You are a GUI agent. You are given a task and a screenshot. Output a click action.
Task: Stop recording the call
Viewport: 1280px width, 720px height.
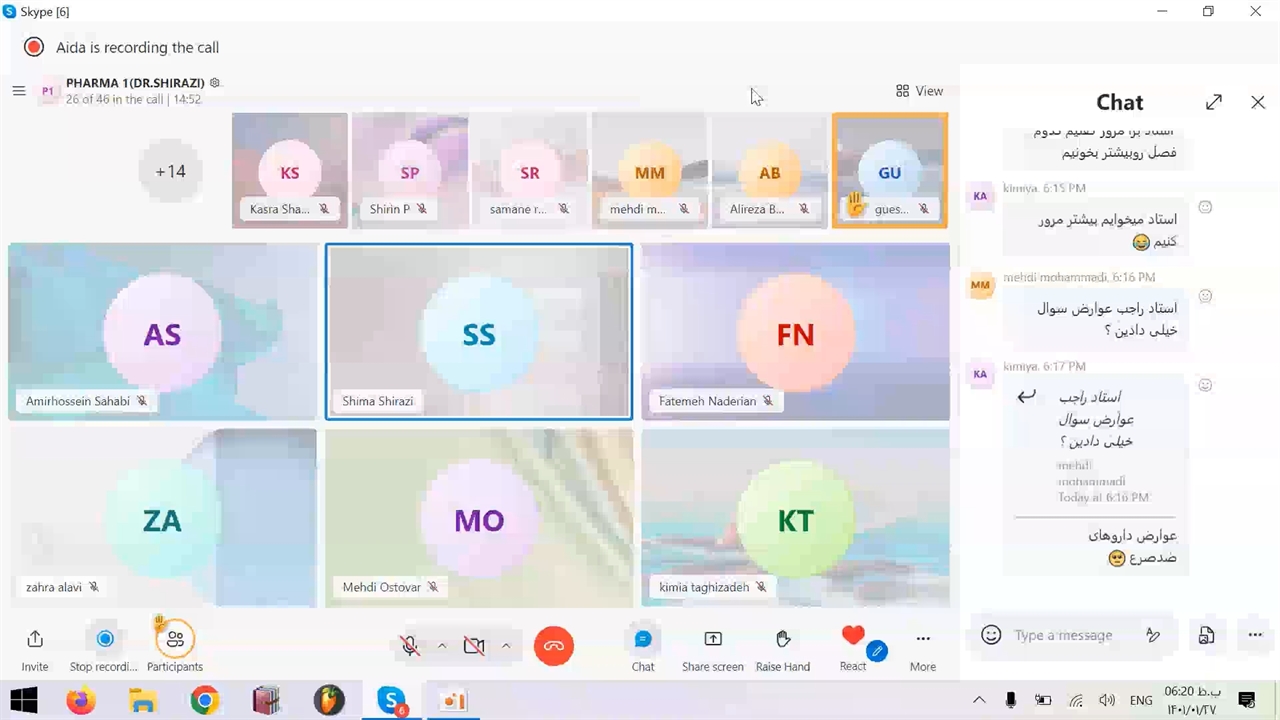point(105,640)
